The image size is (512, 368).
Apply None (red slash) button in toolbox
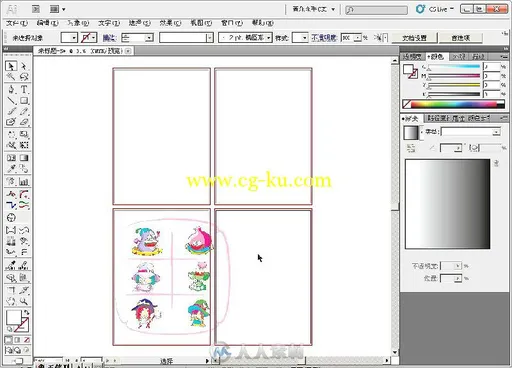tap(26, 340)
